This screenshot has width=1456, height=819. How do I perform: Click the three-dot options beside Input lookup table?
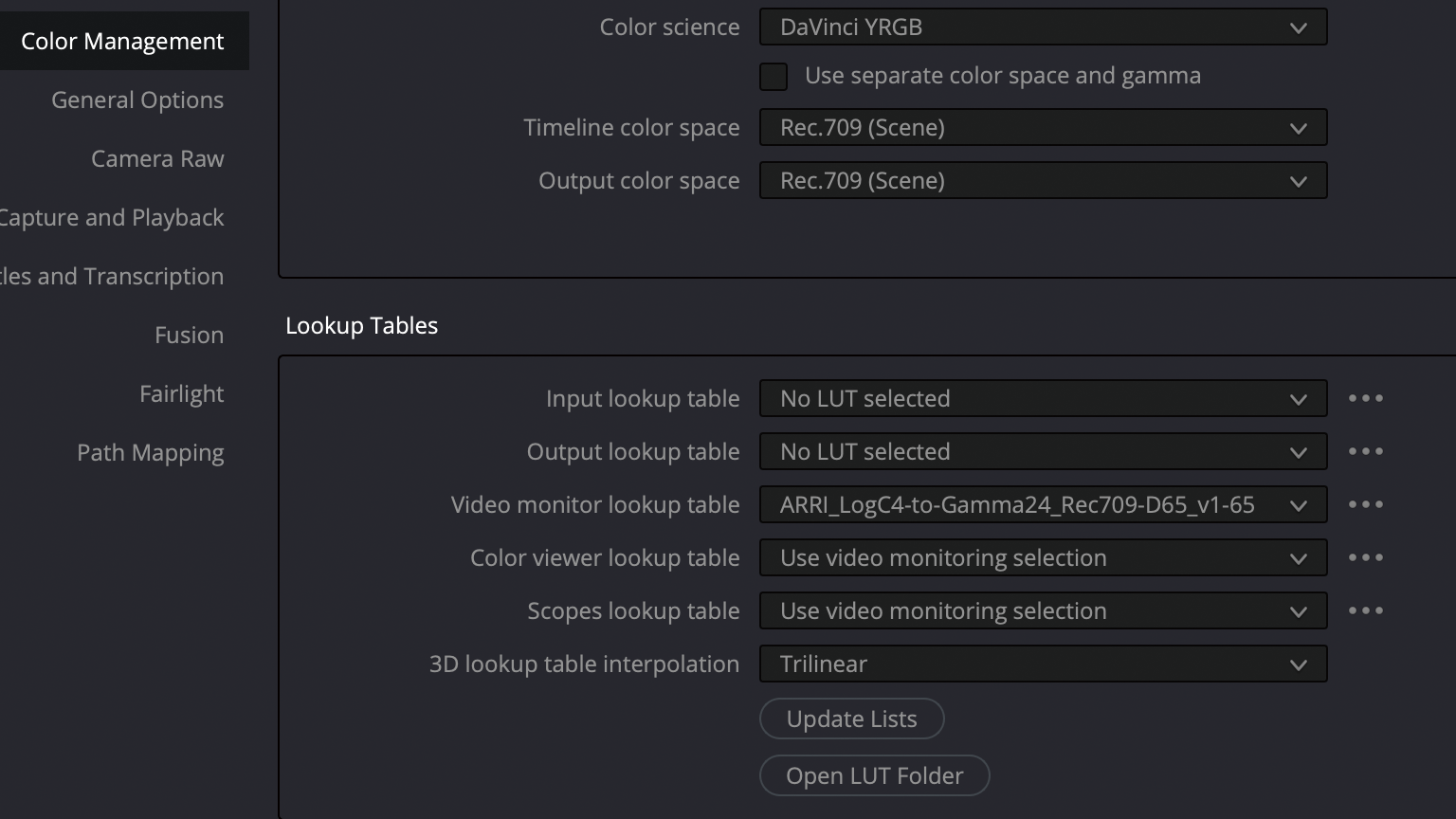[x=1365, y=399]
